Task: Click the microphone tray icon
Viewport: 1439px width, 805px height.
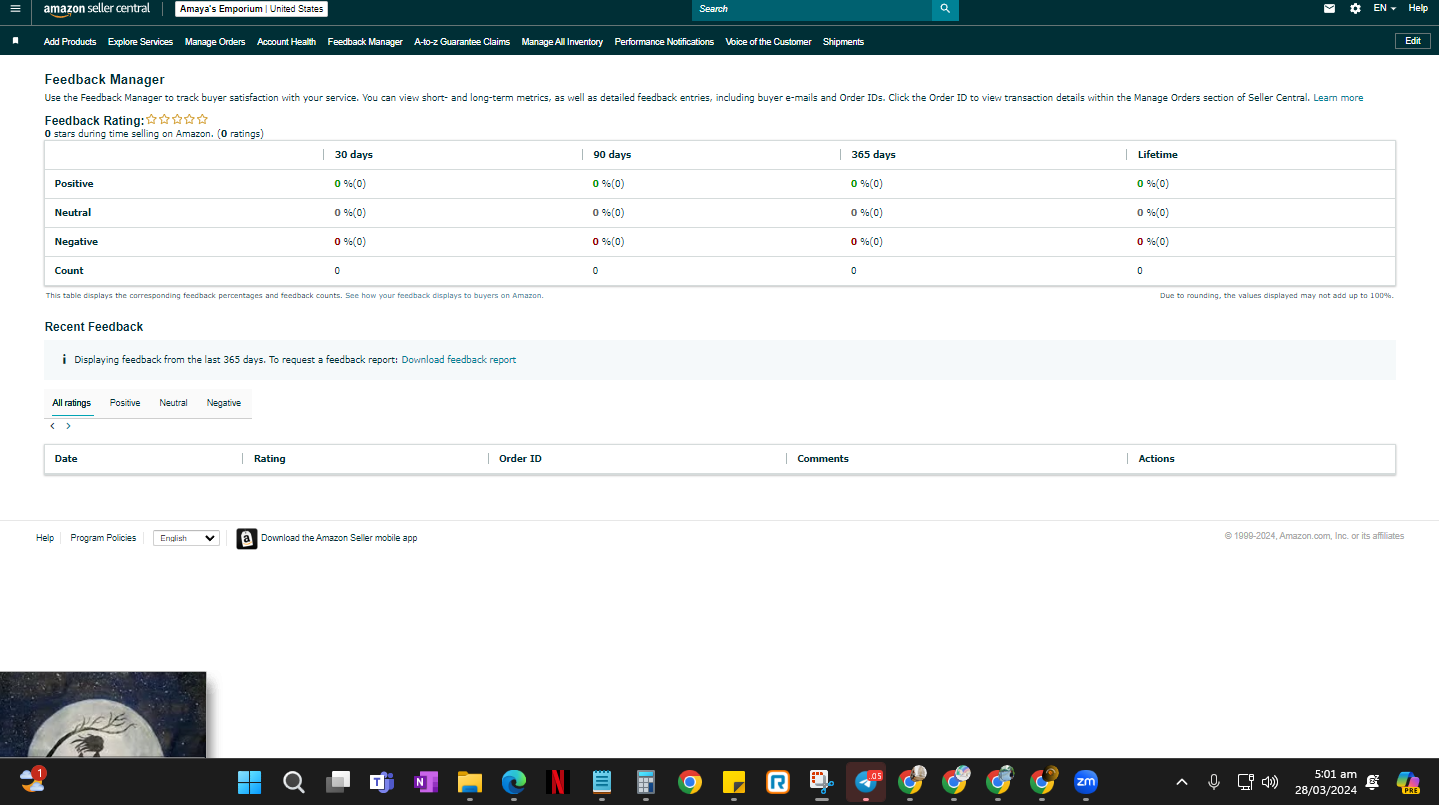Action: click(x=1214, y=782)
